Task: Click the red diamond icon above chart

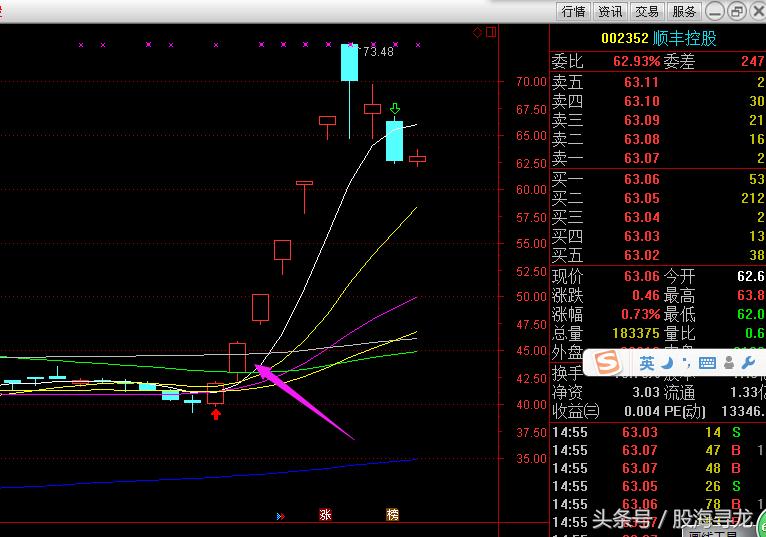Action: (478, 33)
